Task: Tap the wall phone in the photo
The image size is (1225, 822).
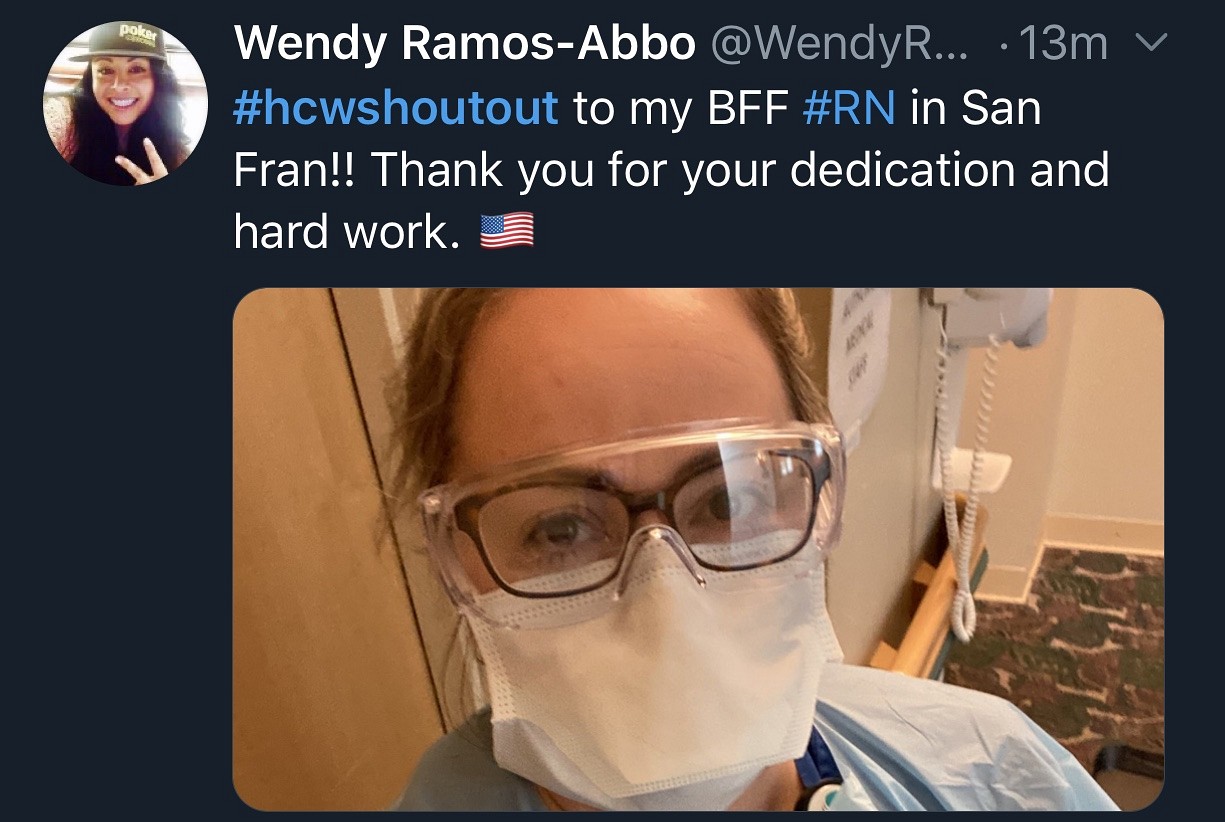Action: [x=983, y=330]
